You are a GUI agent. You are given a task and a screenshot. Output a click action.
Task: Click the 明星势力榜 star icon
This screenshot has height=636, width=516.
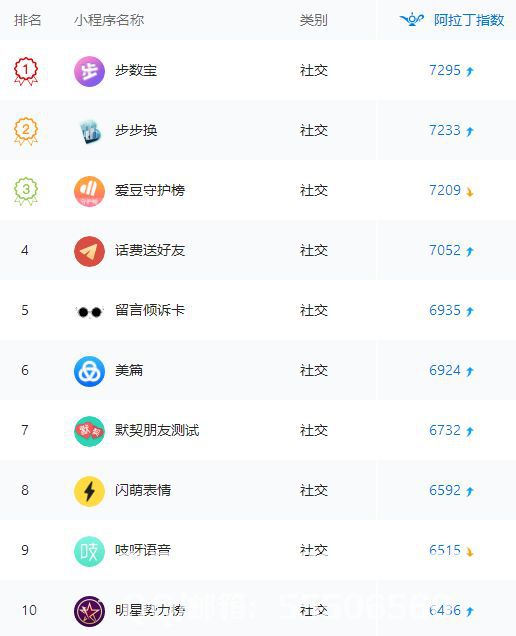89,611
